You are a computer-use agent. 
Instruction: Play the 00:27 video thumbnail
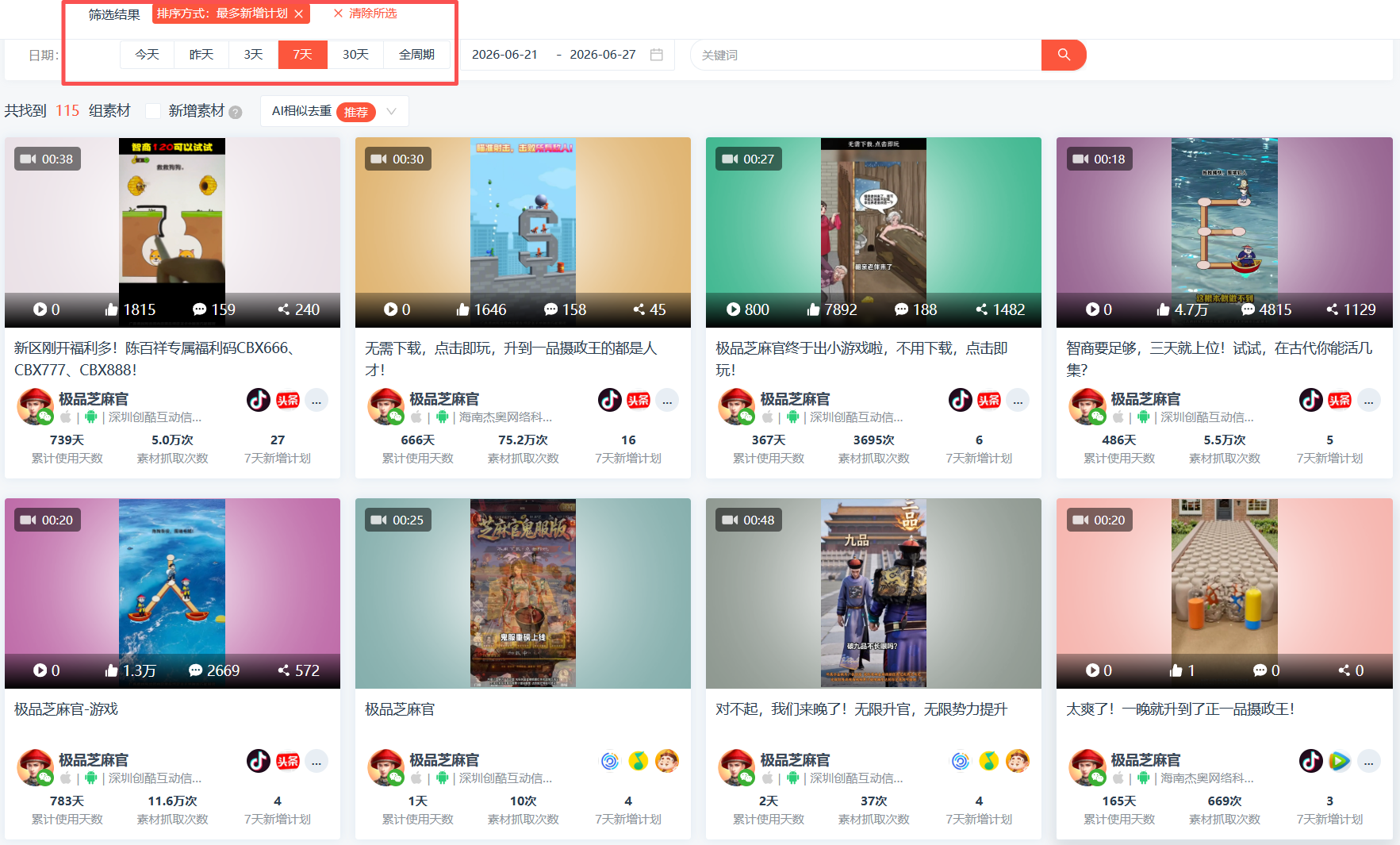(873, 232)
